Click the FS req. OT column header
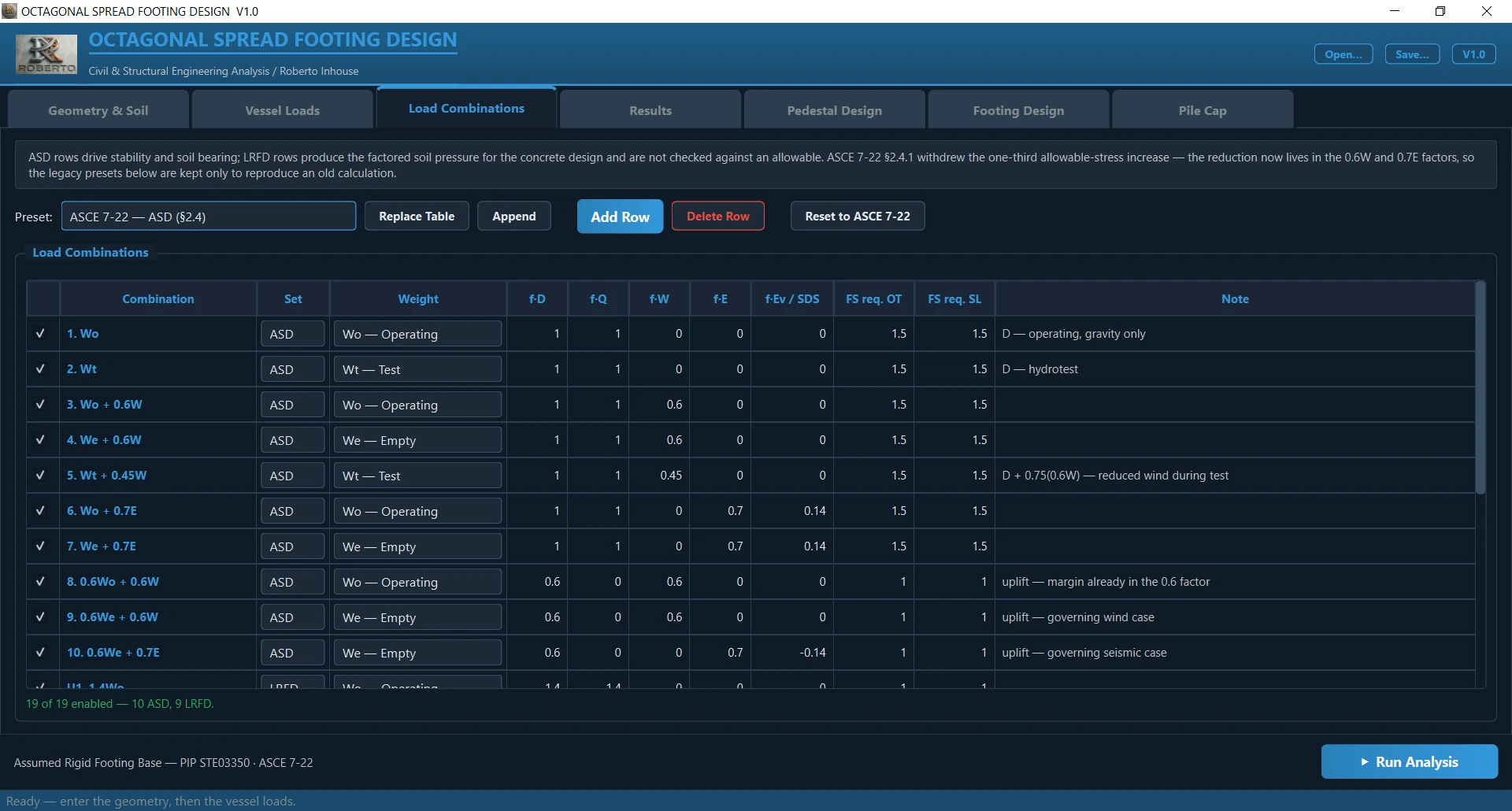 click(x=873, y=299)
